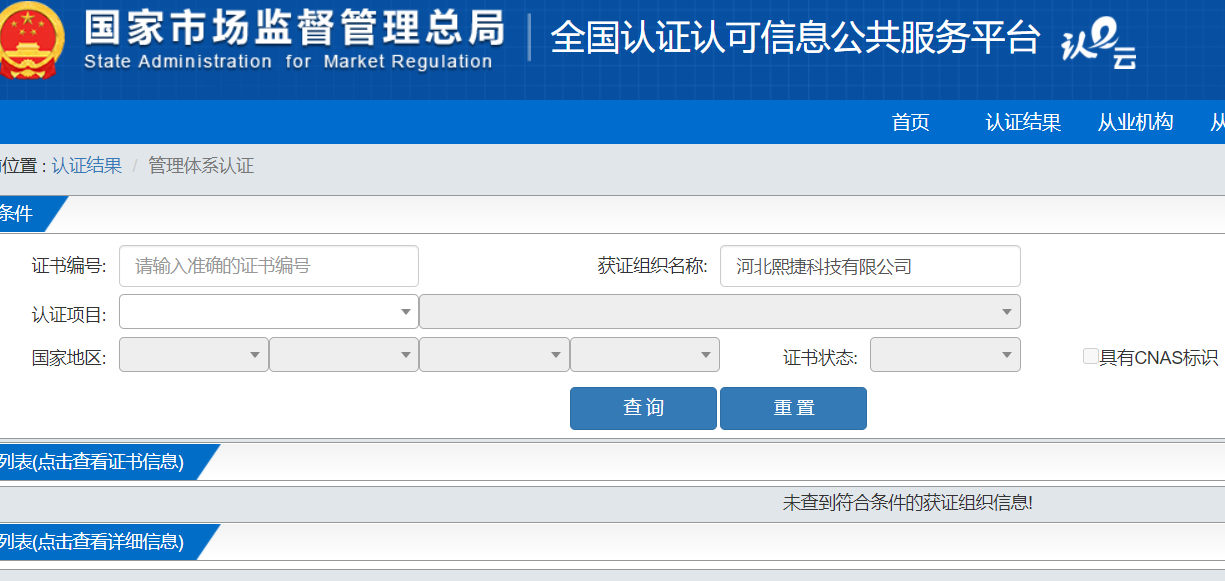This screenshot has width=1225, height=581.
Task: Focus the 获证组织名称 input field
Action: tap(870, 266)
